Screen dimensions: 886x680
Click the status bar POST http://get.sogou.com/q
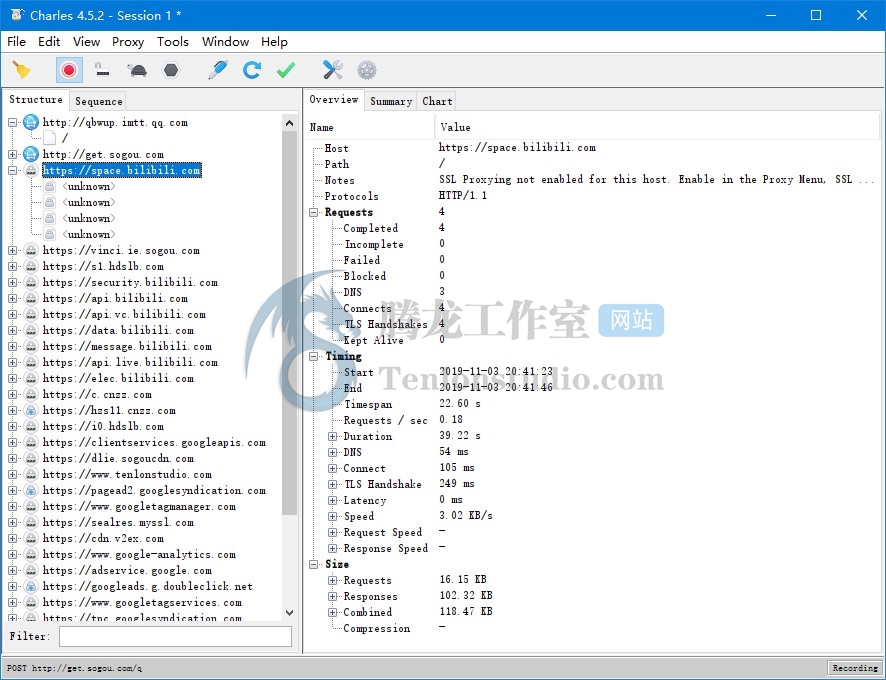tap(75, 668)
